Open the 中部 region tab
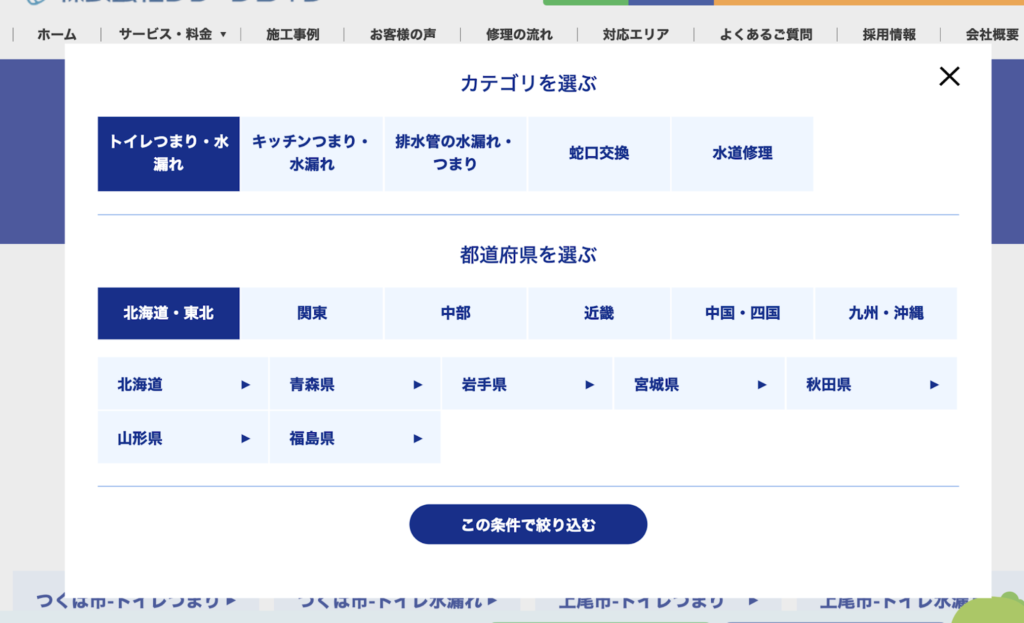This screenshot has height=623, width=1024. [455, 313]
